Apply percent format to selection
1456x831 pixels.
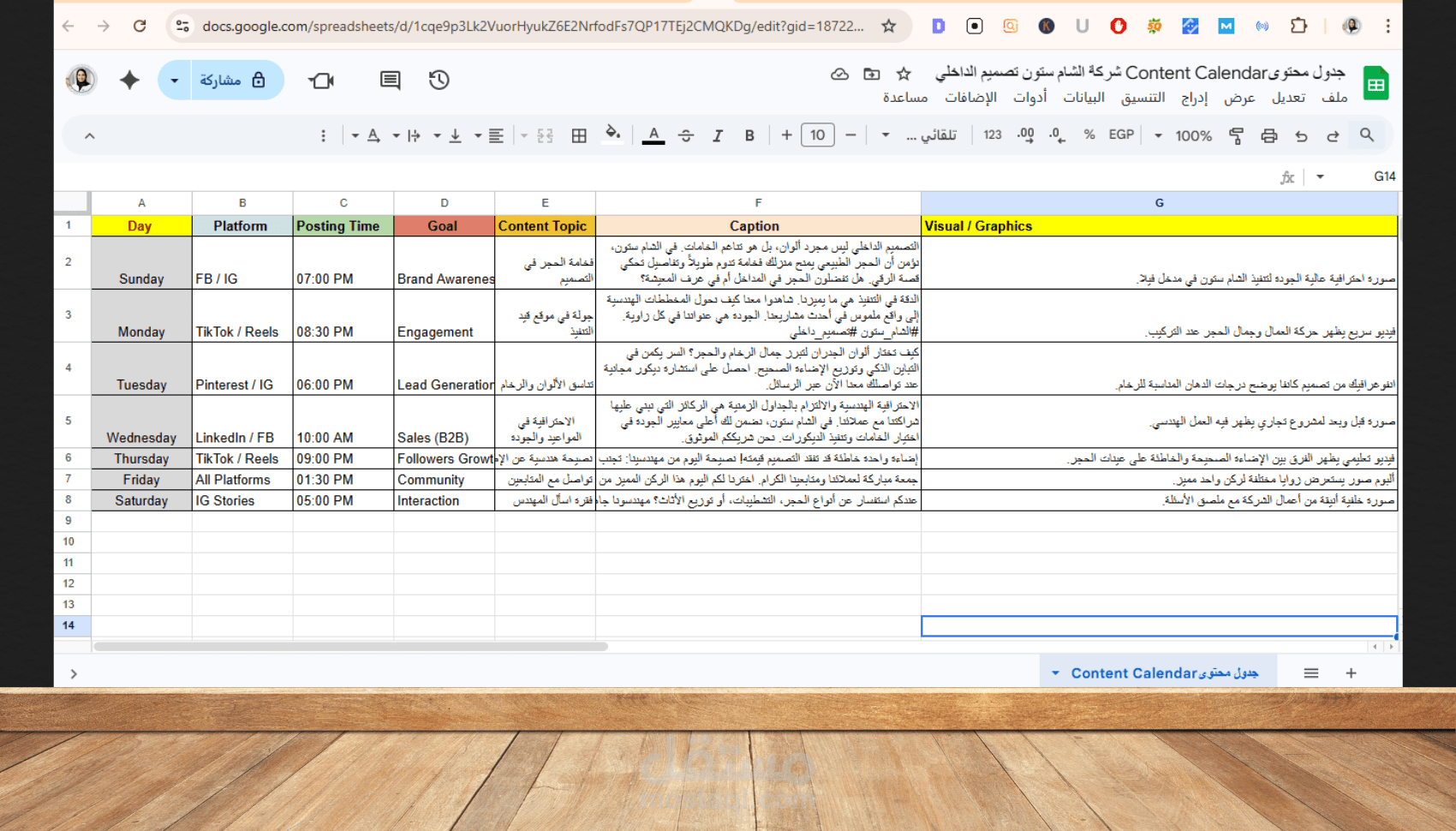(1089, 135)
